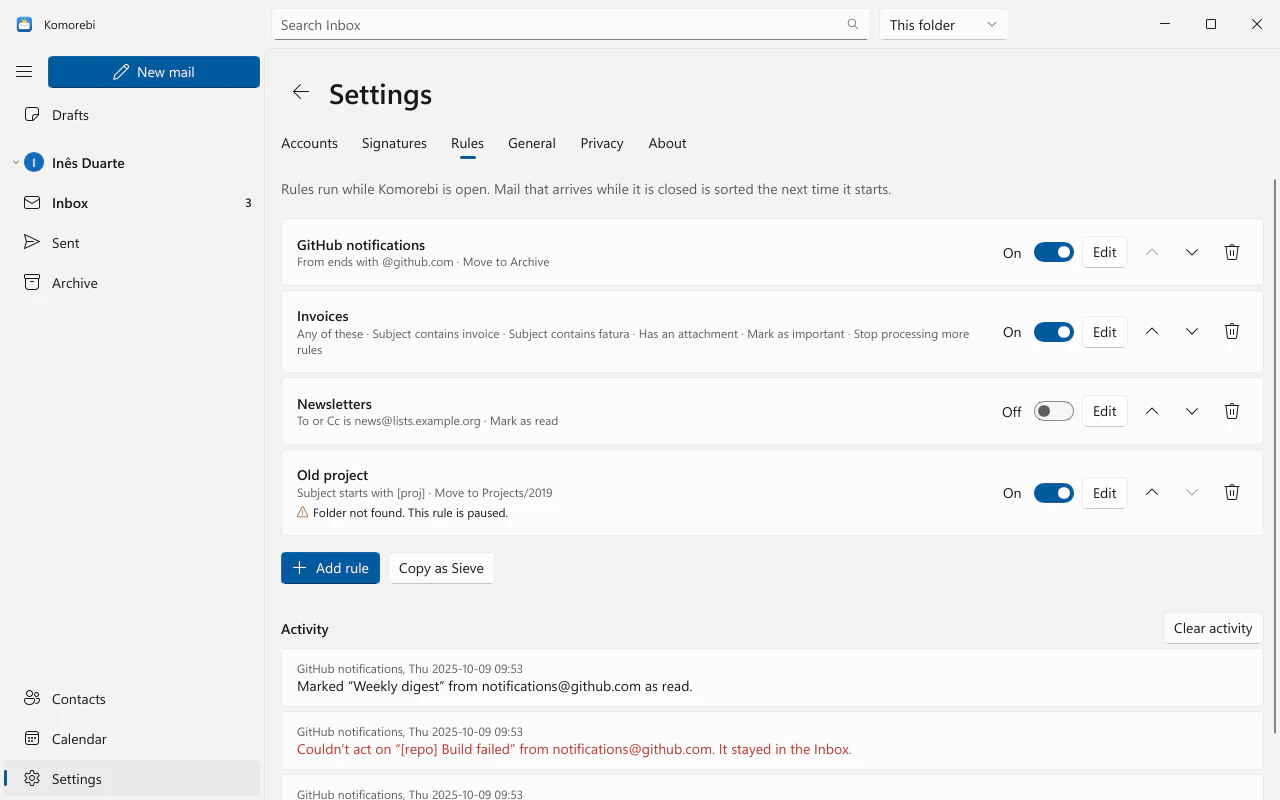Delete the Old project rule
Image resolution: width=1280 pixels, height=800 pixels.
pos(1232,493)
